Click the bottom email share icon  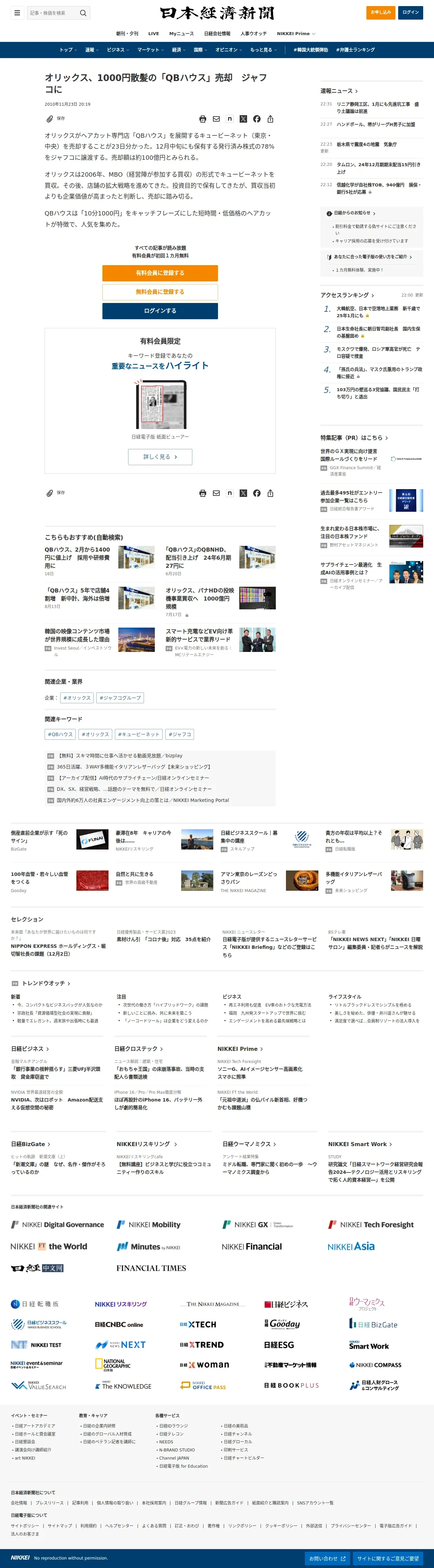[216, 494]
